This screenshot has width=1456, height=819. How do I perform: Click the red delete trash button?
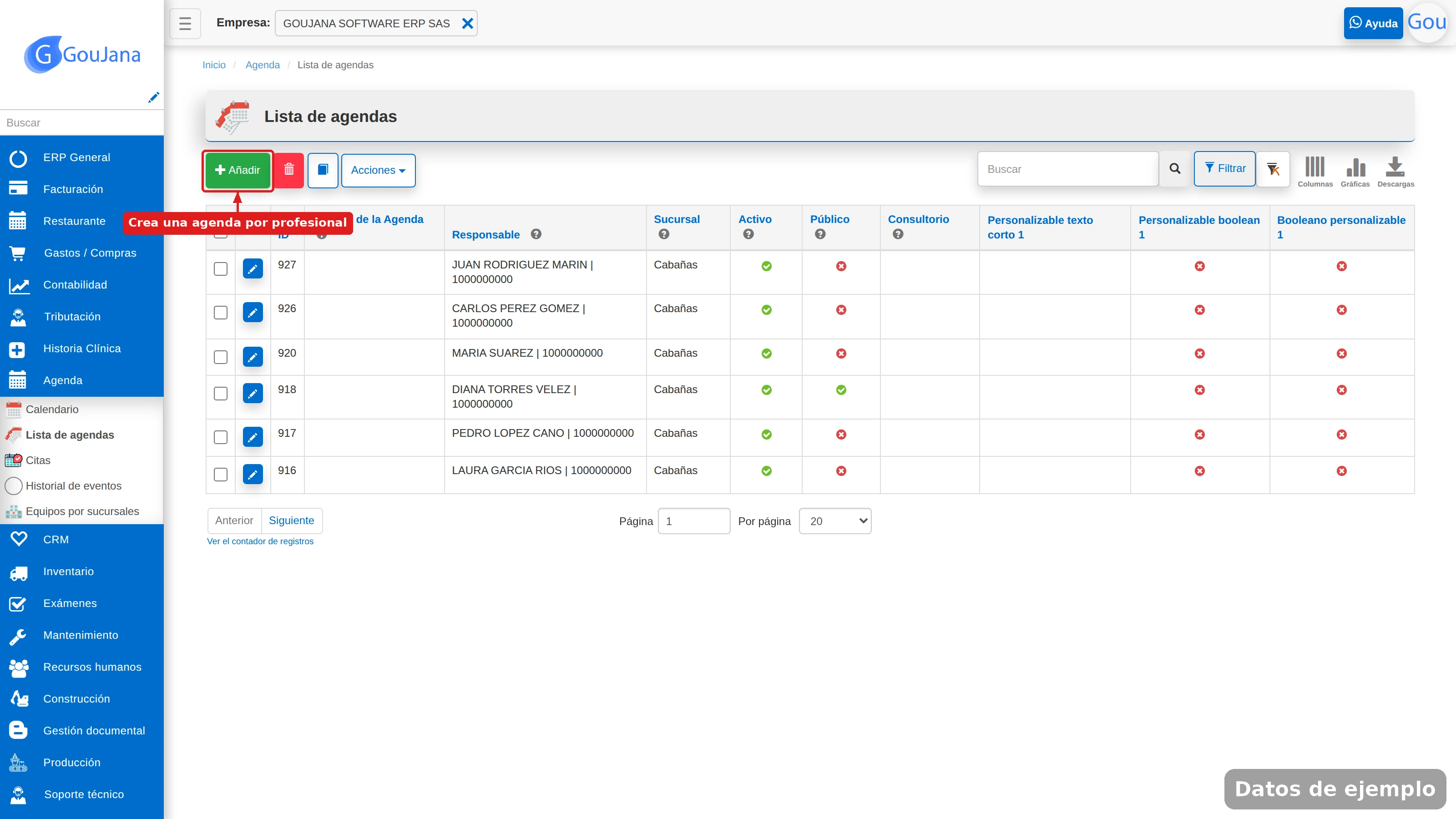point(289,170)
